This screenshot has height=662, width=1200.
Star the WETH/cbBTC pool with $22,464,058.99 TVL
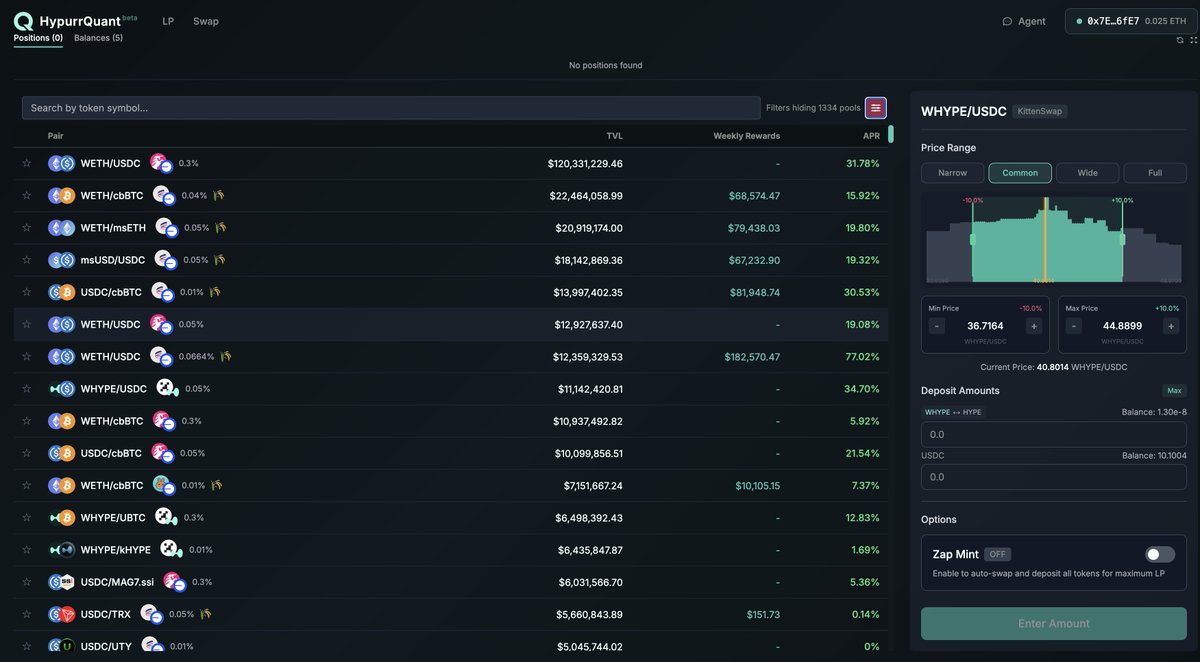(x=27, y=196)
